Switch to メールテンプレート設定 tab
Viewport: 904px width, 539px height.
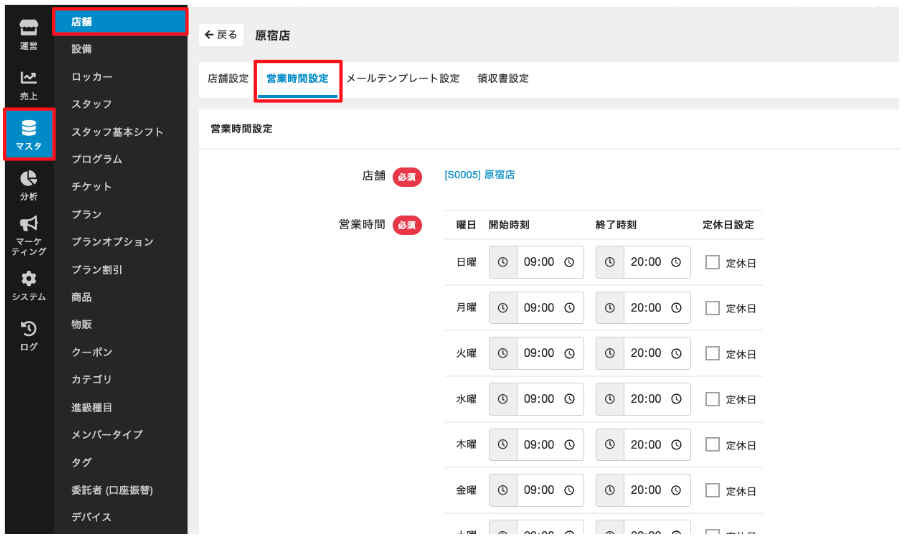(402, 78)
